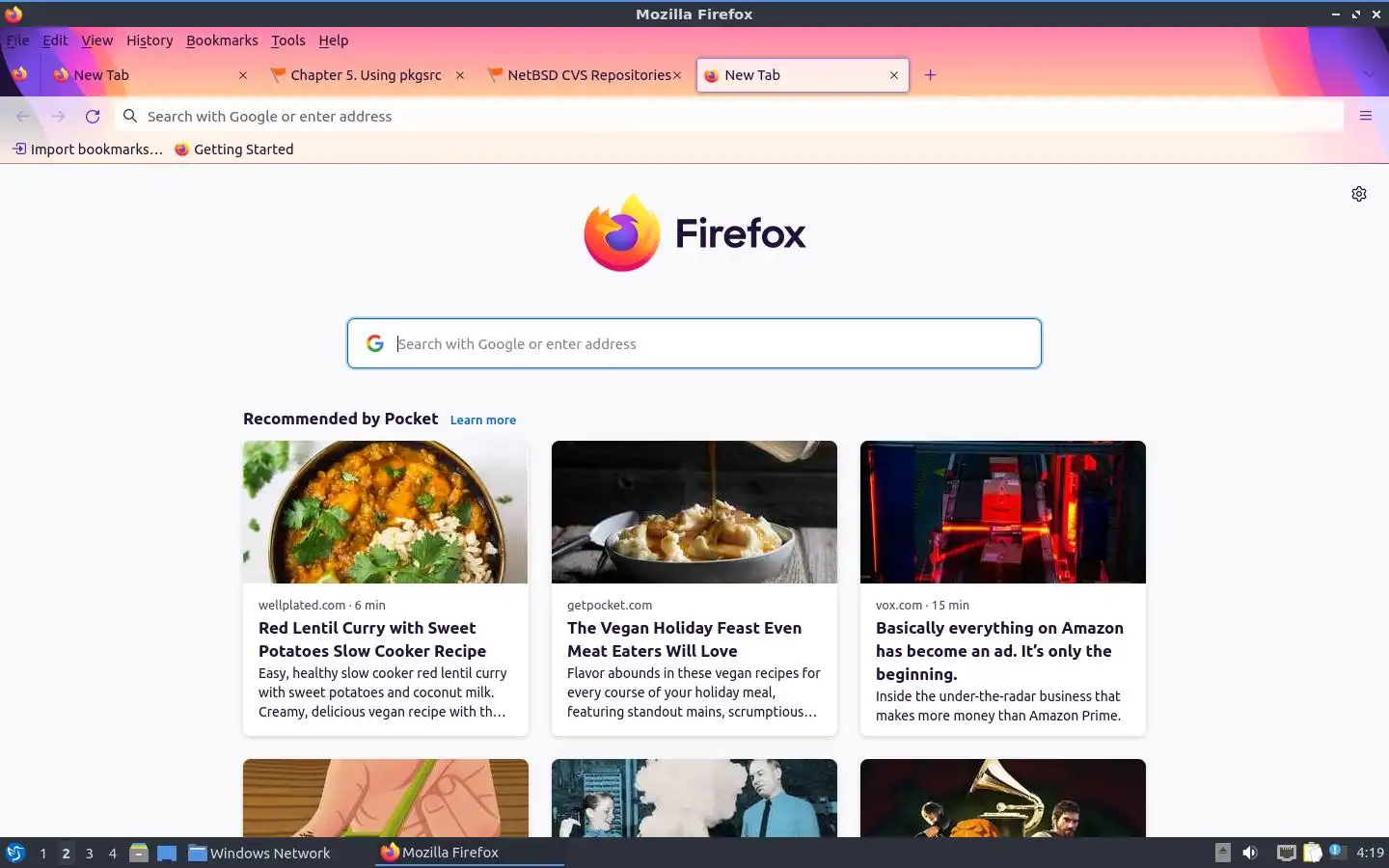Viewport: 1389px width, 868px height.
Task: Open Amazon ad article red image
Action: click(x=1003, y=512)
